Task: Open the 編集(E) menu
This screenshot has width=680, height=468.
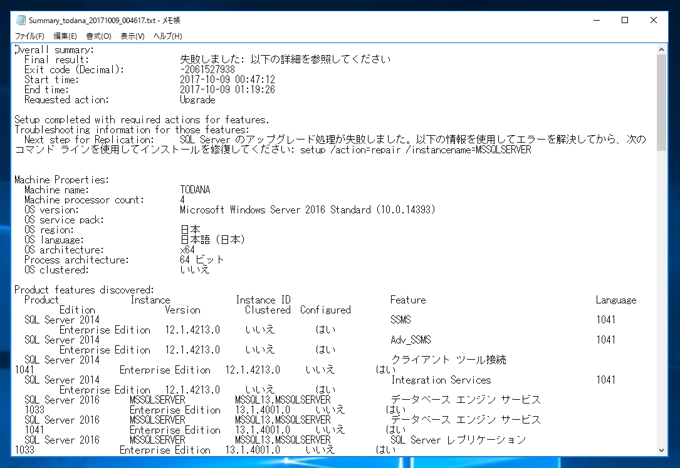Action: click(65, 36)
